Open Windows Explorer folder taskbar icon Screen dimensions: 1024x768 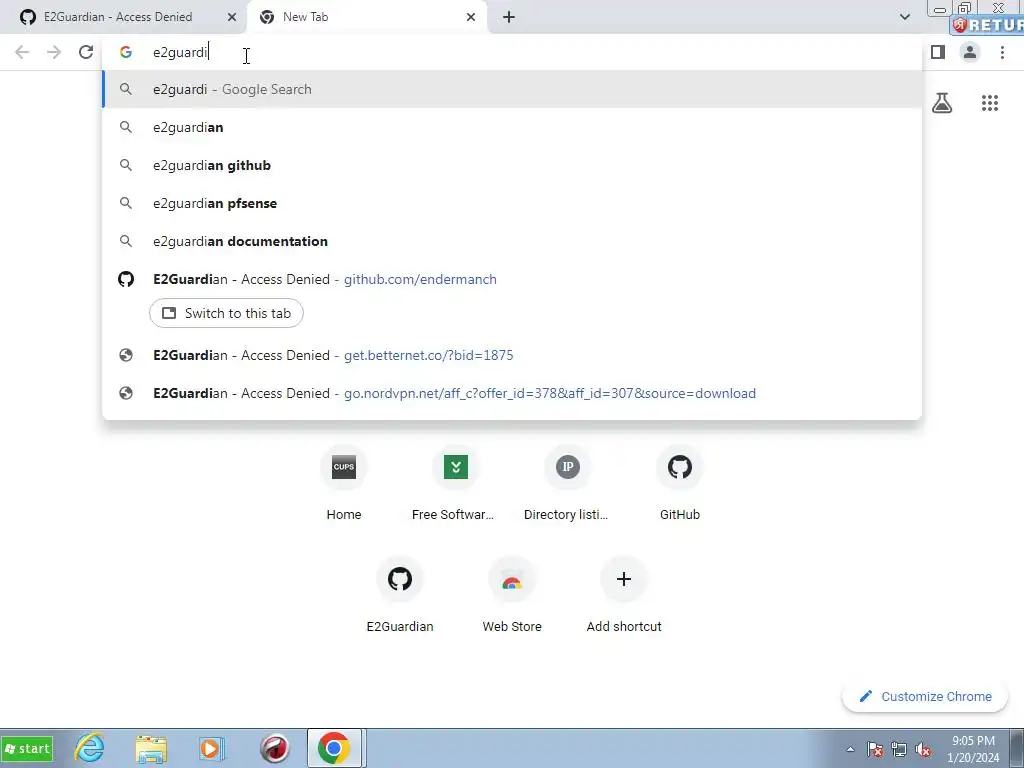(151, 748)
